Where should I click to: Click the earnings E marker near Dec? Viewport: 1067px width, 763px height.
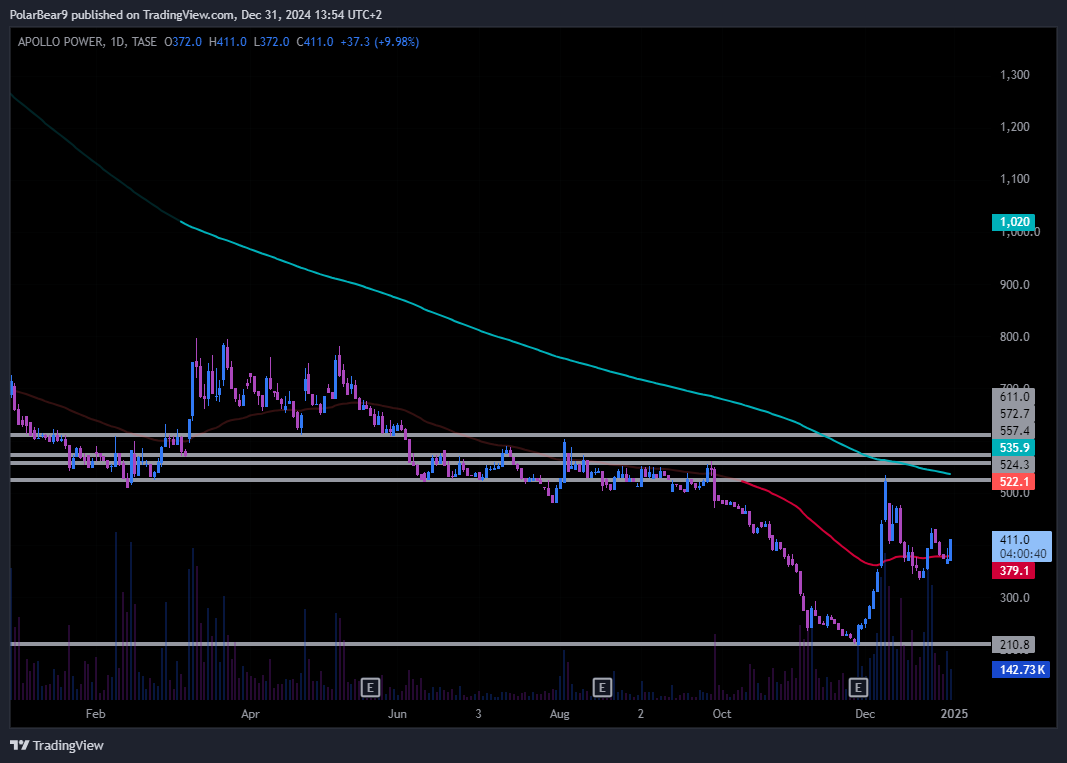tap(858, 687)
